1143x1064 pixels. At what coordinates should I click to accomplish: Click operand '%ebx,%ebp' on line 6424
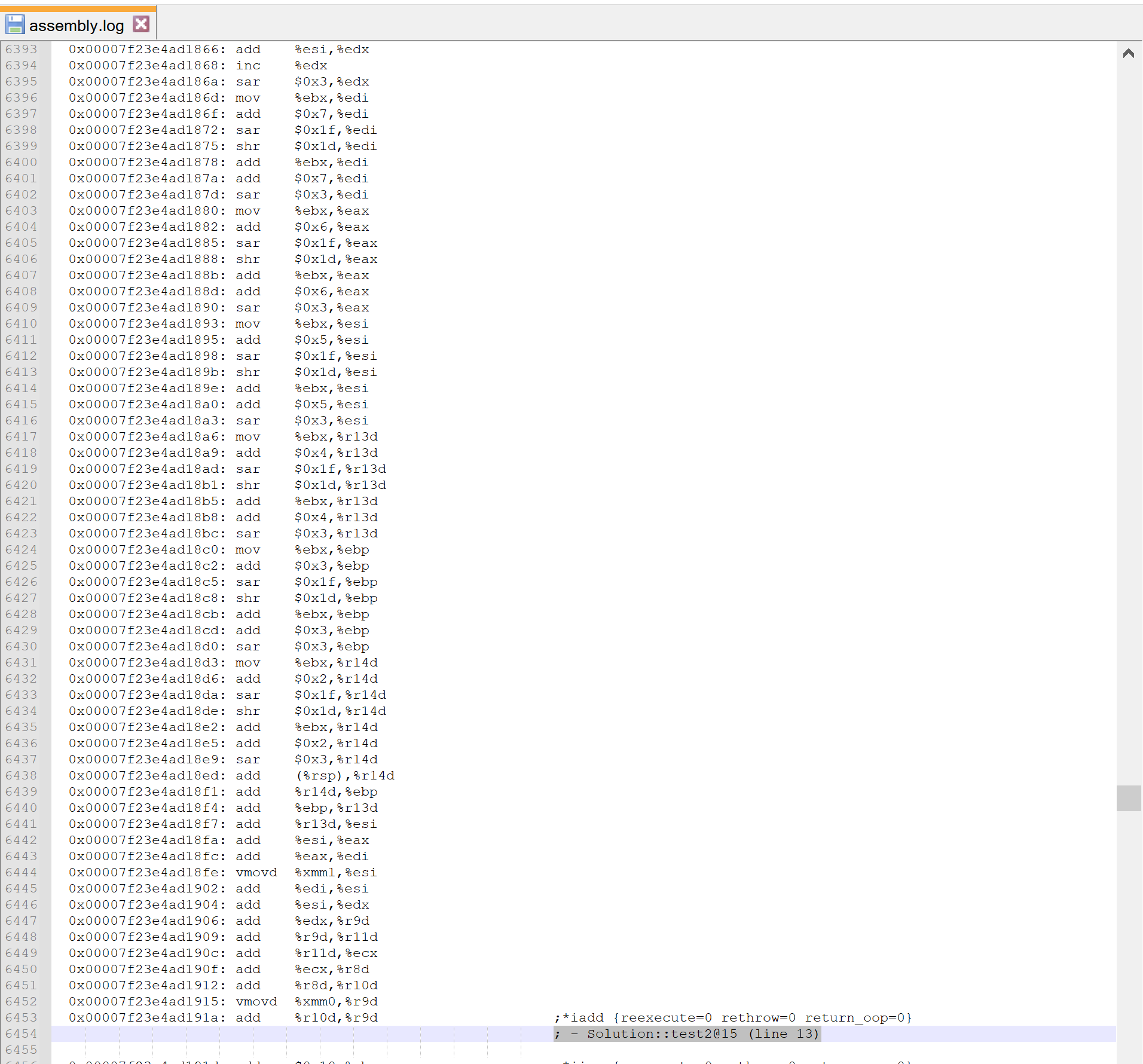[x=332, y=549]
